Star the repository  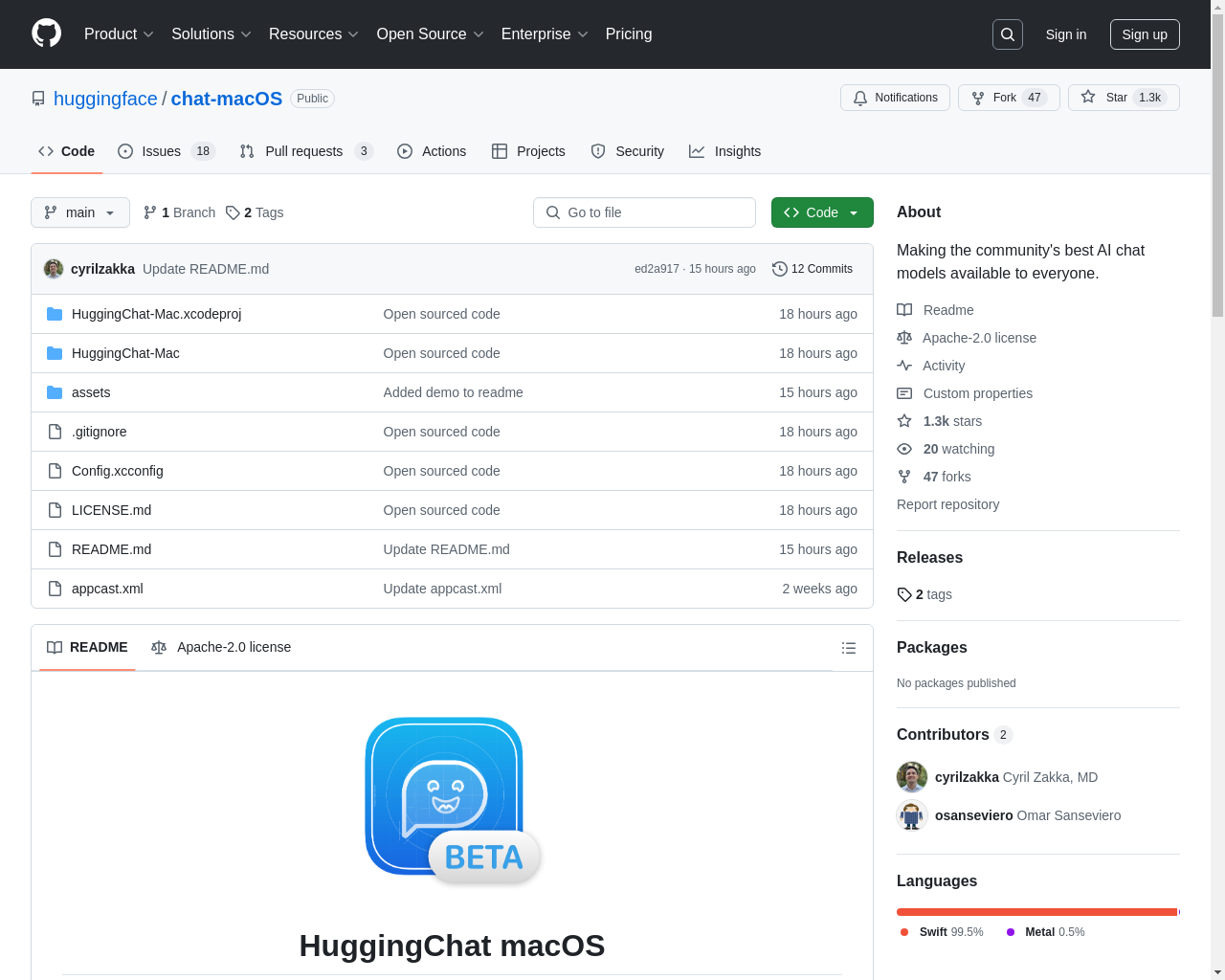(x=1124, y=98)
